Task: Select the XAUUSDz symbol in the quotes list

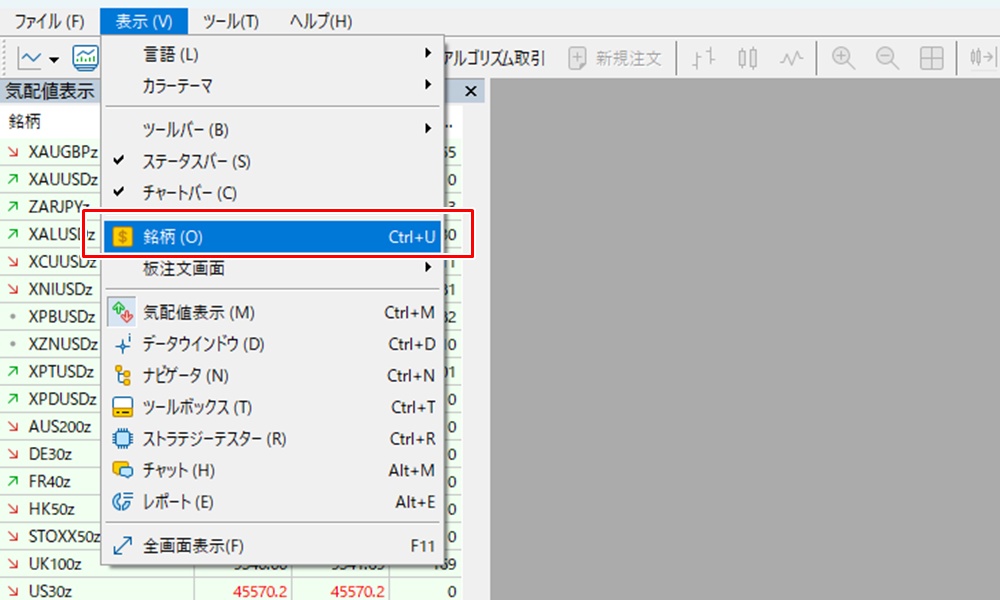Action: point(60,180)
